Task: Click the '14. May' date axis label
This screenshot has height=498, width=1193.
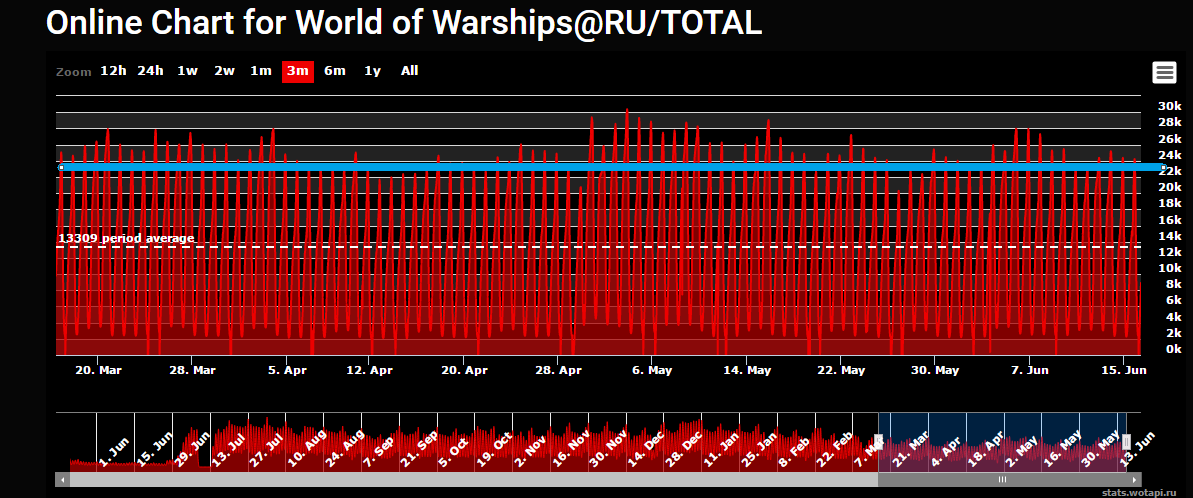Action: [746, 370]
